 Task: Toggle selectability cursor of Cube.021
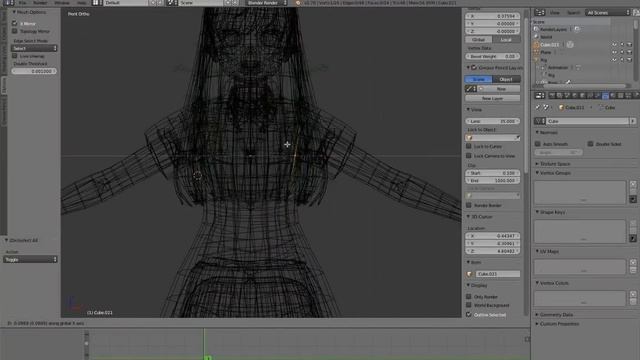(x=622, y=44)
